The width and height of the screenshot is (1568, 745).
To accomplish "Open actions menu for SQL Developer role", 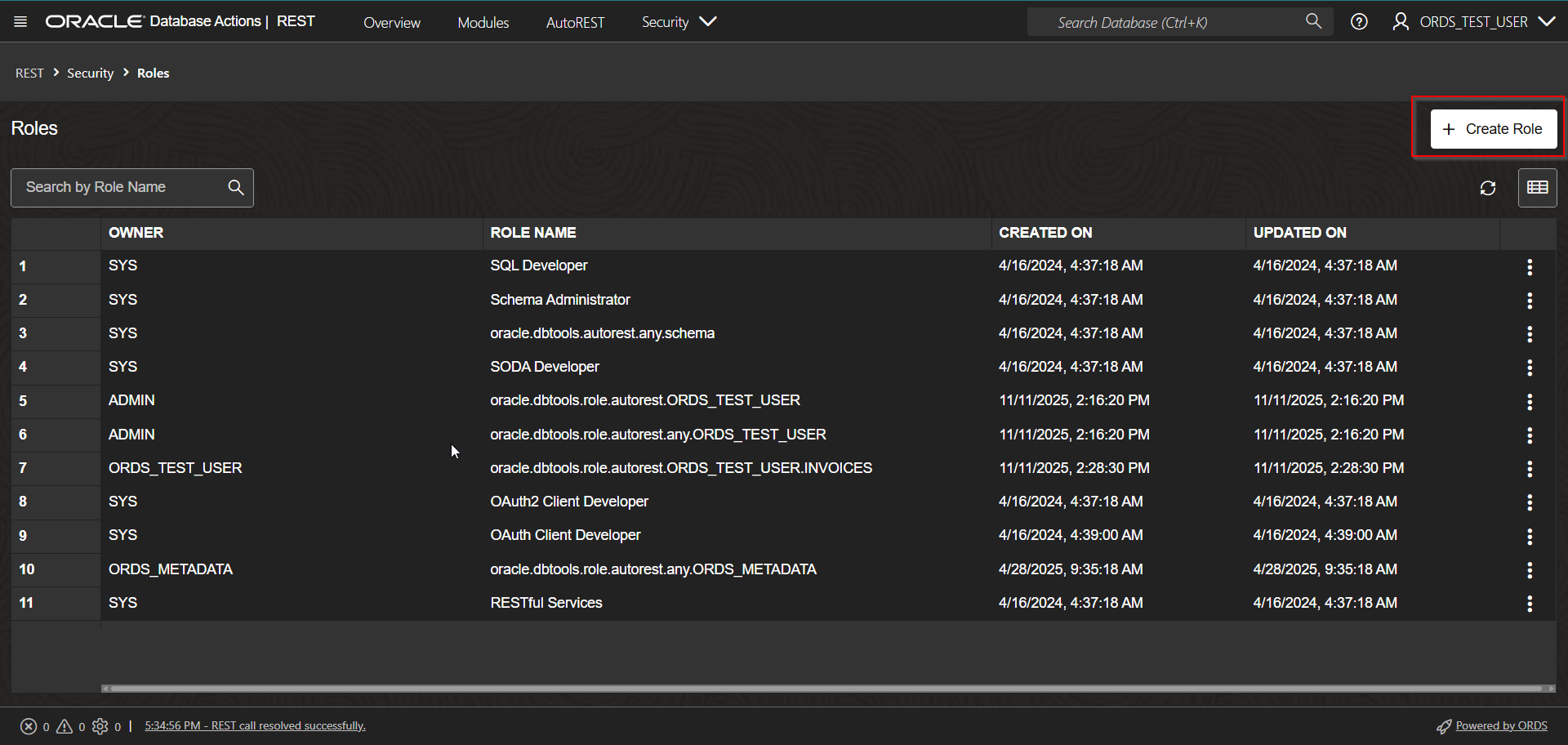I will (1530, 266).
